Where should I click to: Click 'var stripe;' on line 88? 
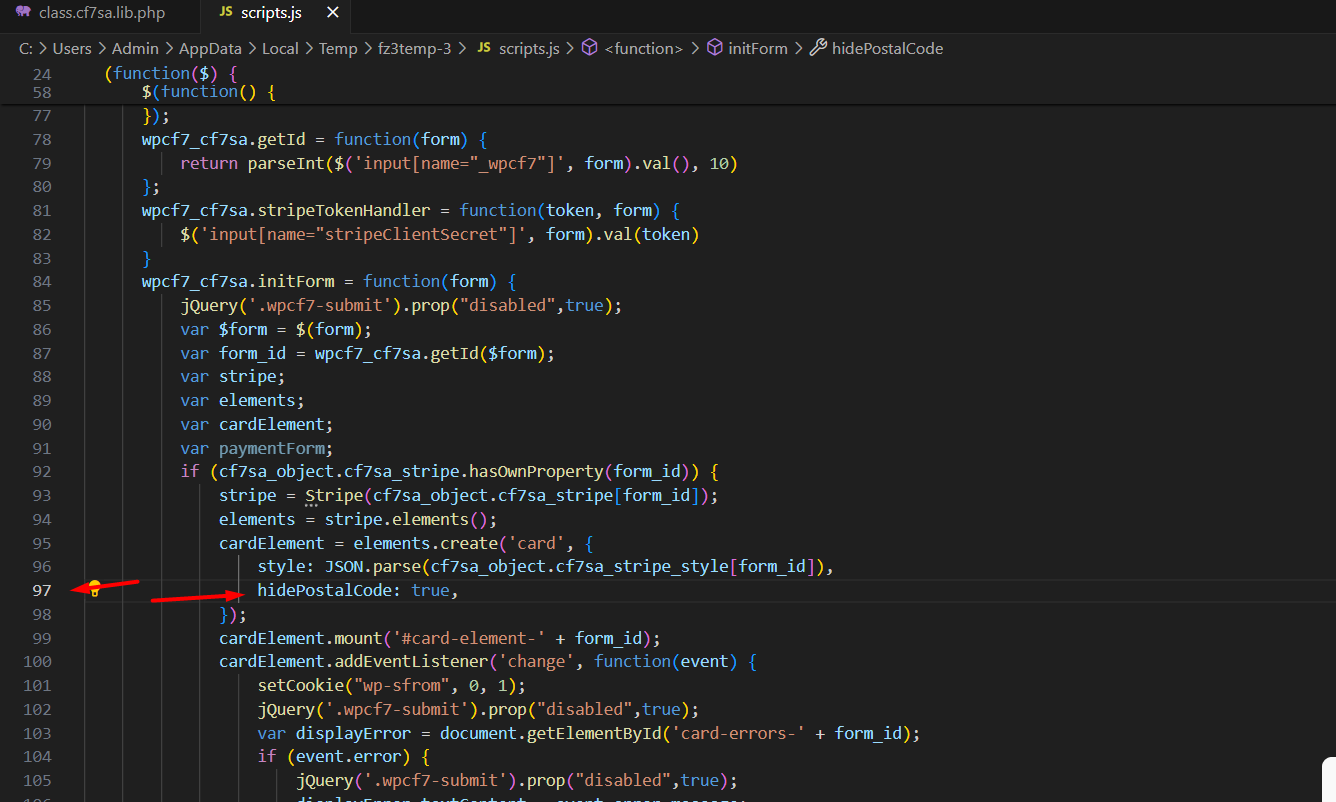click(233, 376)
